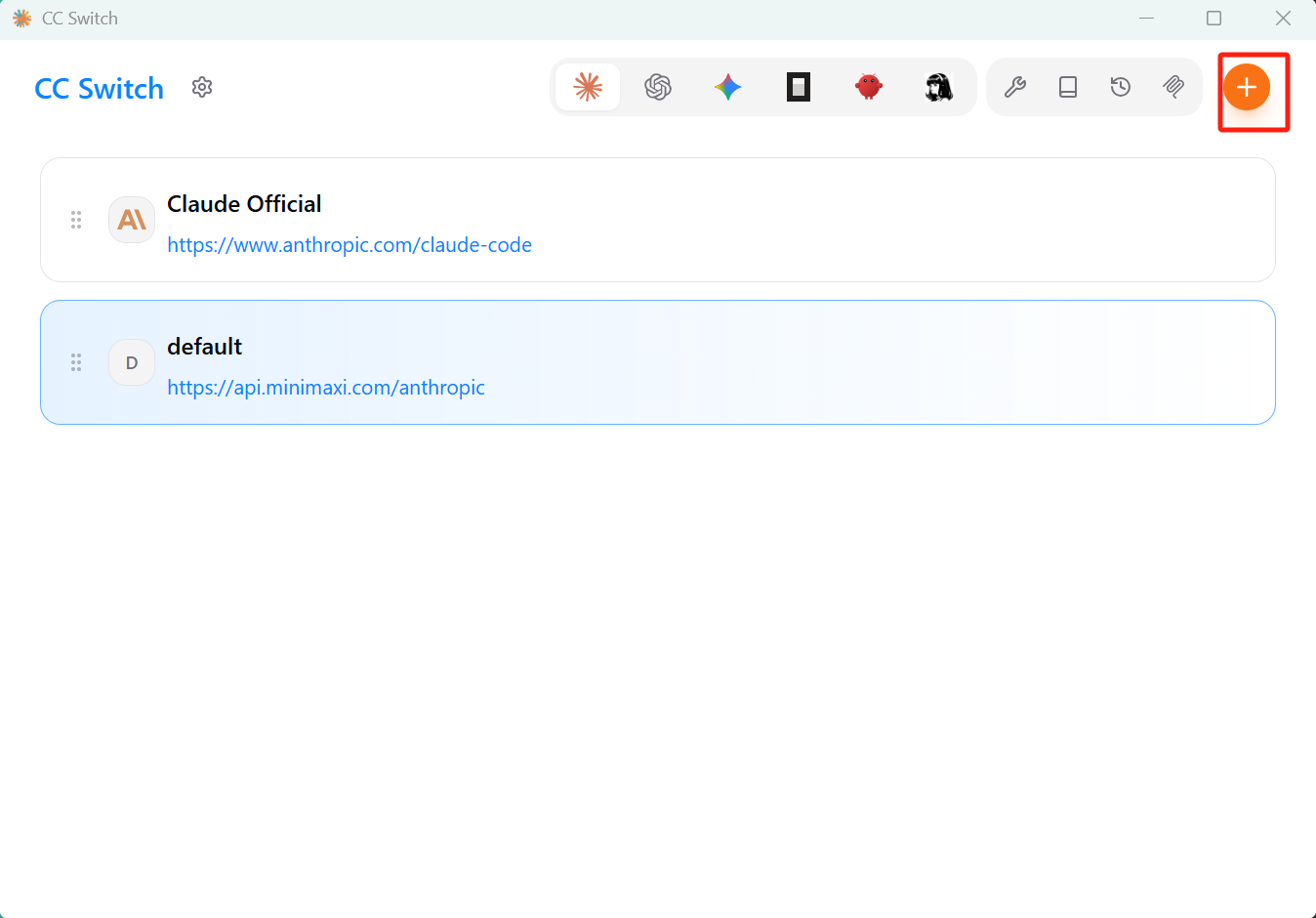Select the black square app icon tab
The height and width of the screenshot is (918, 1316).
799,87
